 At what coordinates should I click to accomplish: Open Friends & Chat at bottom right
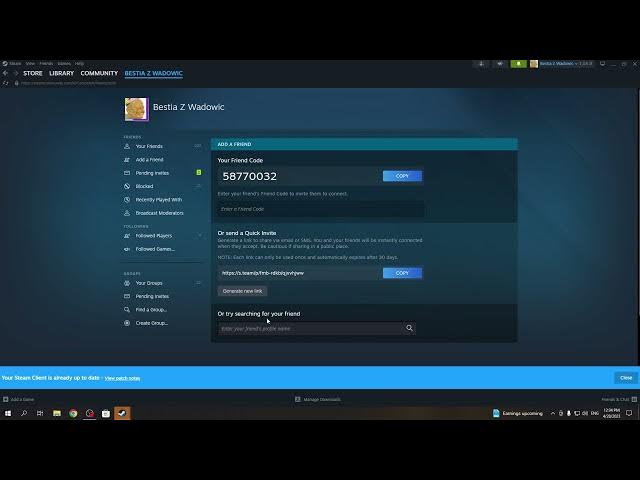click(x=619, y=400)
